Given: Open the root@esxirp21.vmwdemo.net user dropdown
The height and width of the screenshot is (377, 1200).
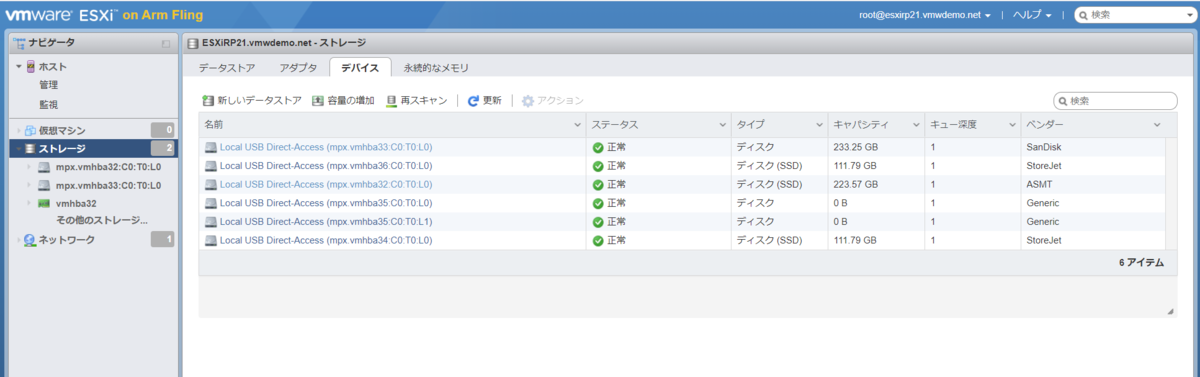Looking at the screenshot, I should (925, 15).
